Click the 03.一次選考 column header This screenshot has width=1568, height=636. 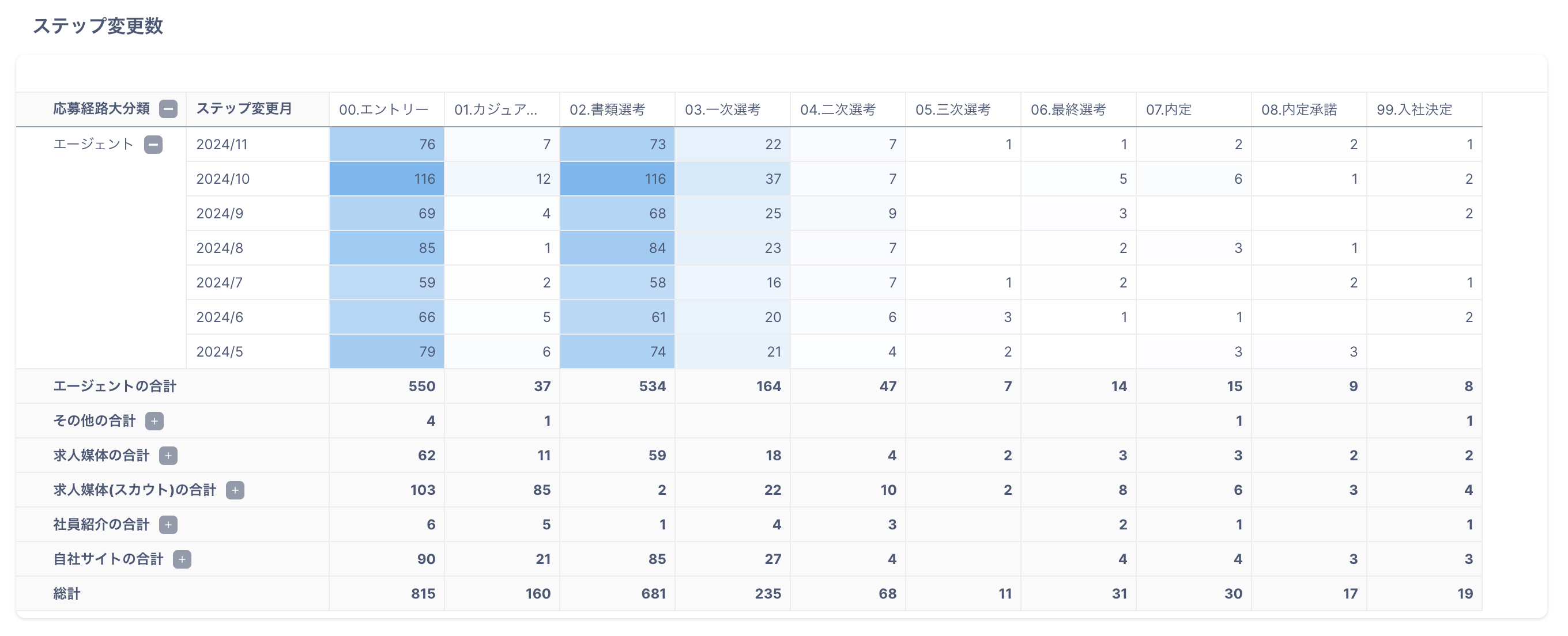tap(722, 109)
